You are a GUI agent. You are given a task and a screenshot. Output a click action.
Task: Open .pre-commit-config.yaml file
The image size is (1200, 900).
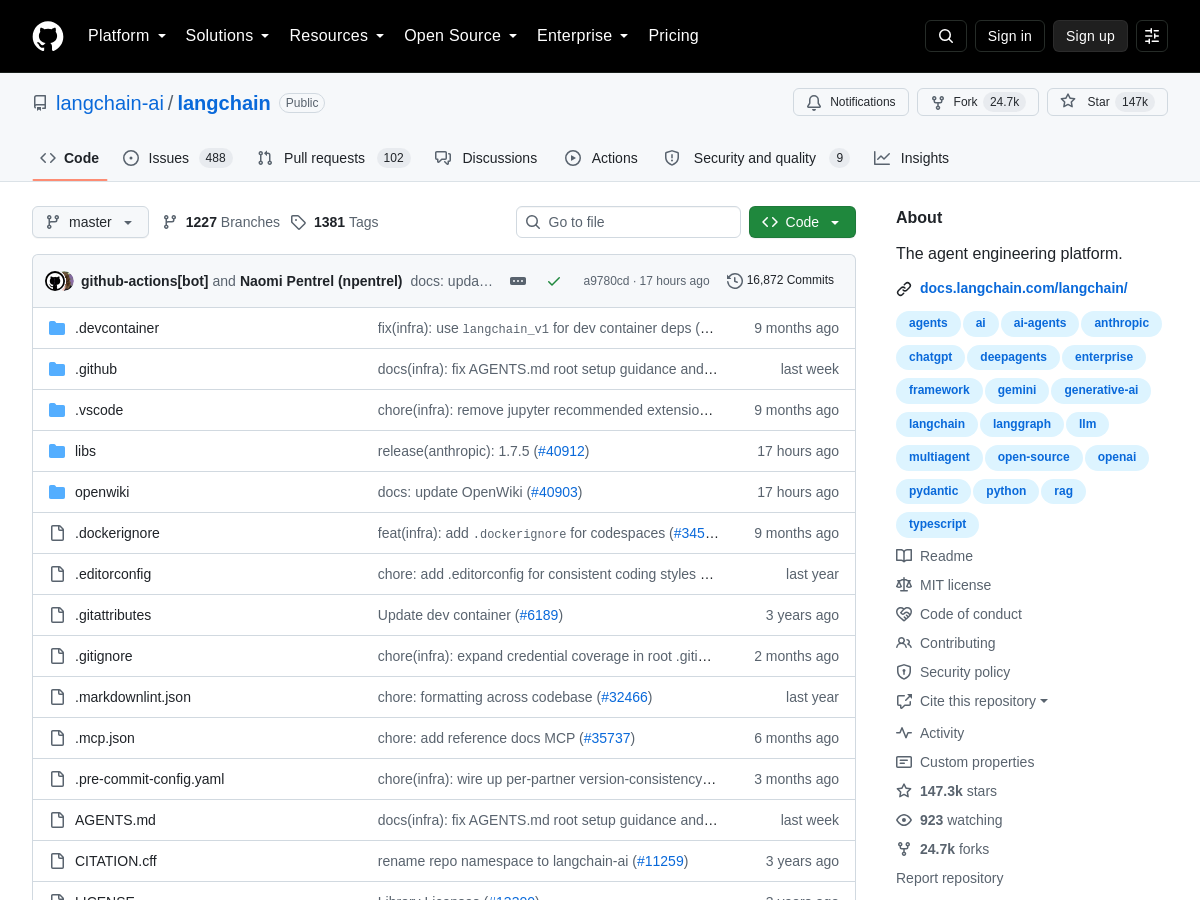click(x=150, y=779)
